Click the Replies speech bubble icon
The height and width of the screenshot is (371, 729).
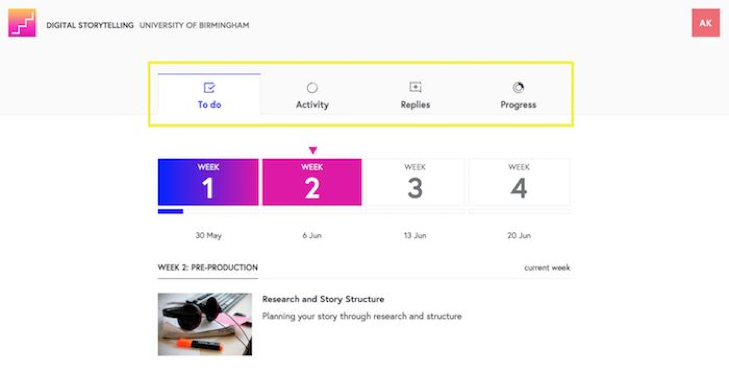415,87
